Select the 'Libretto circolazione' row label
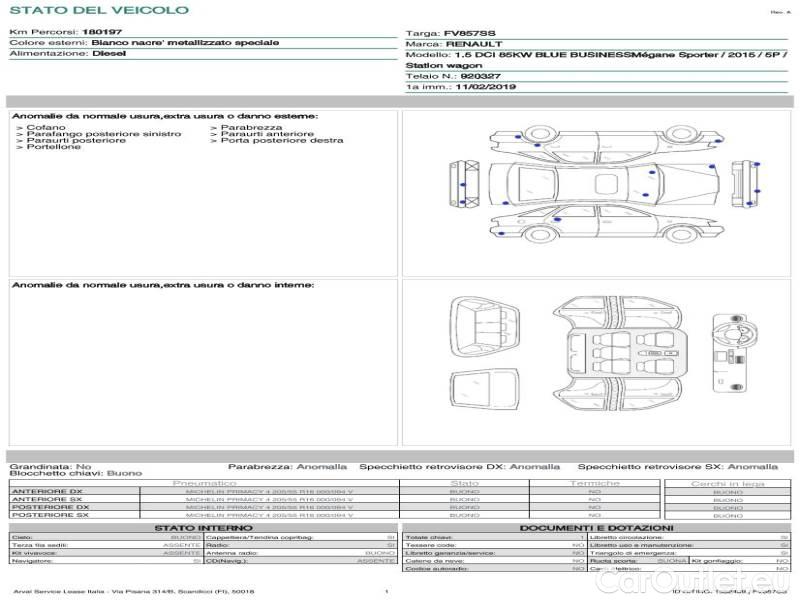Image resolution: width=800 pixels, height=600 pixels. [626, 537]
